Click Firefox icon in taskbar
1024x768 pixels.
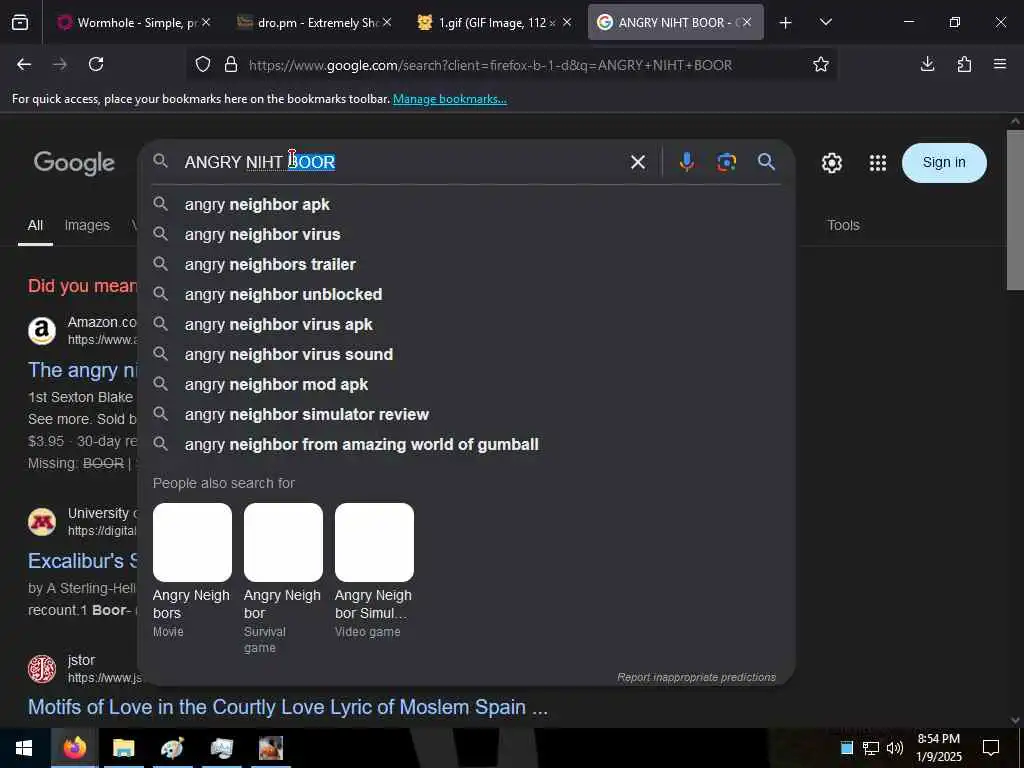click(74, 748)
